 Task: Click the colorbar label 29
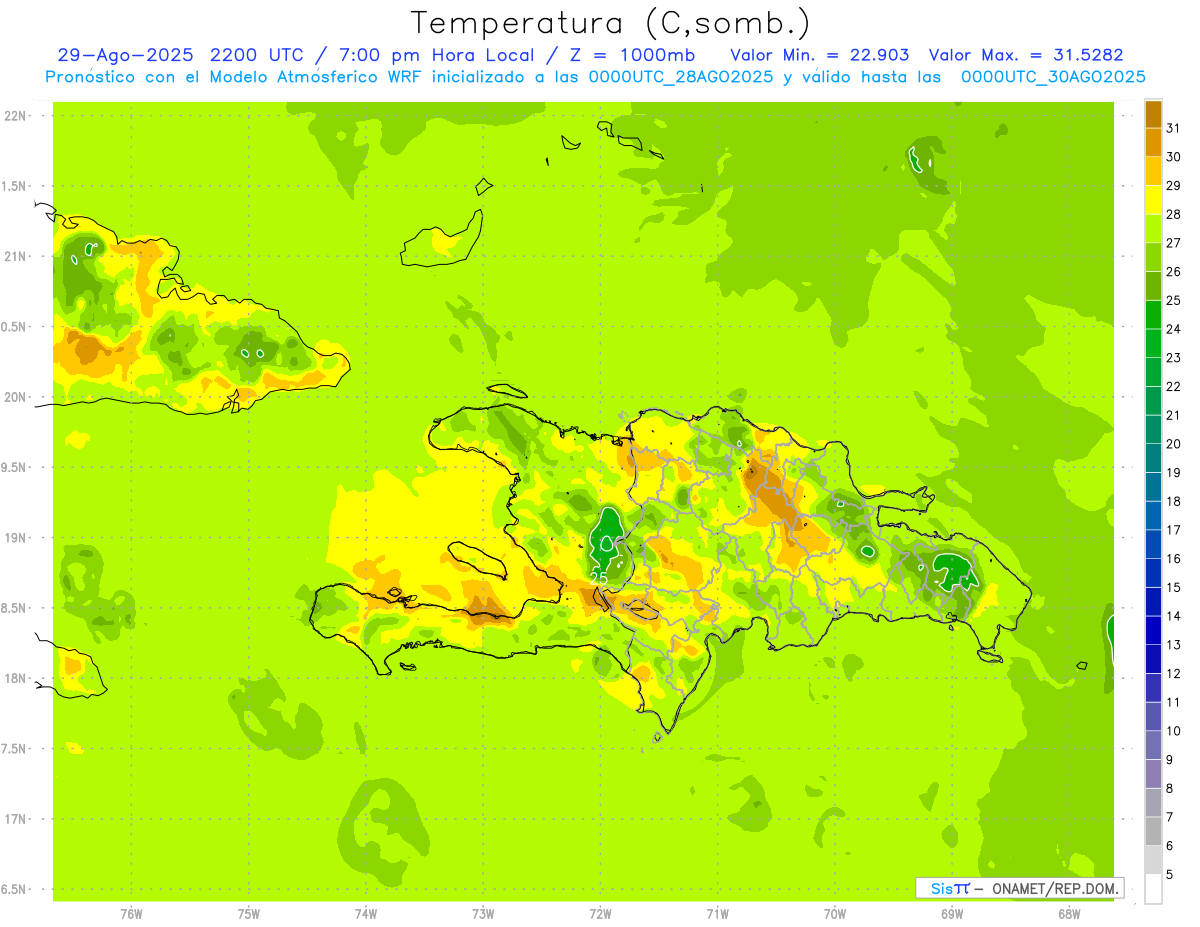[x=1173, y=186]
